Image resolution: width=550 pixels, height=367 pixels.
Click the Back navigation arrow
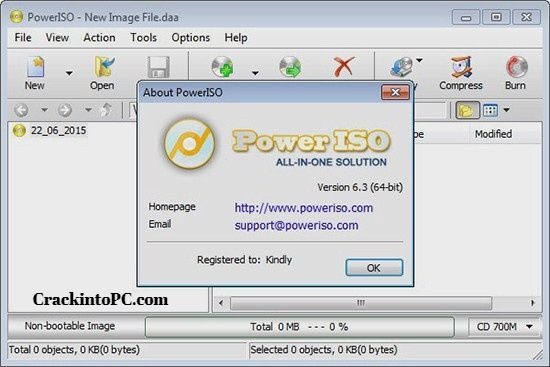pyautogui.click(x=21, y=110)
